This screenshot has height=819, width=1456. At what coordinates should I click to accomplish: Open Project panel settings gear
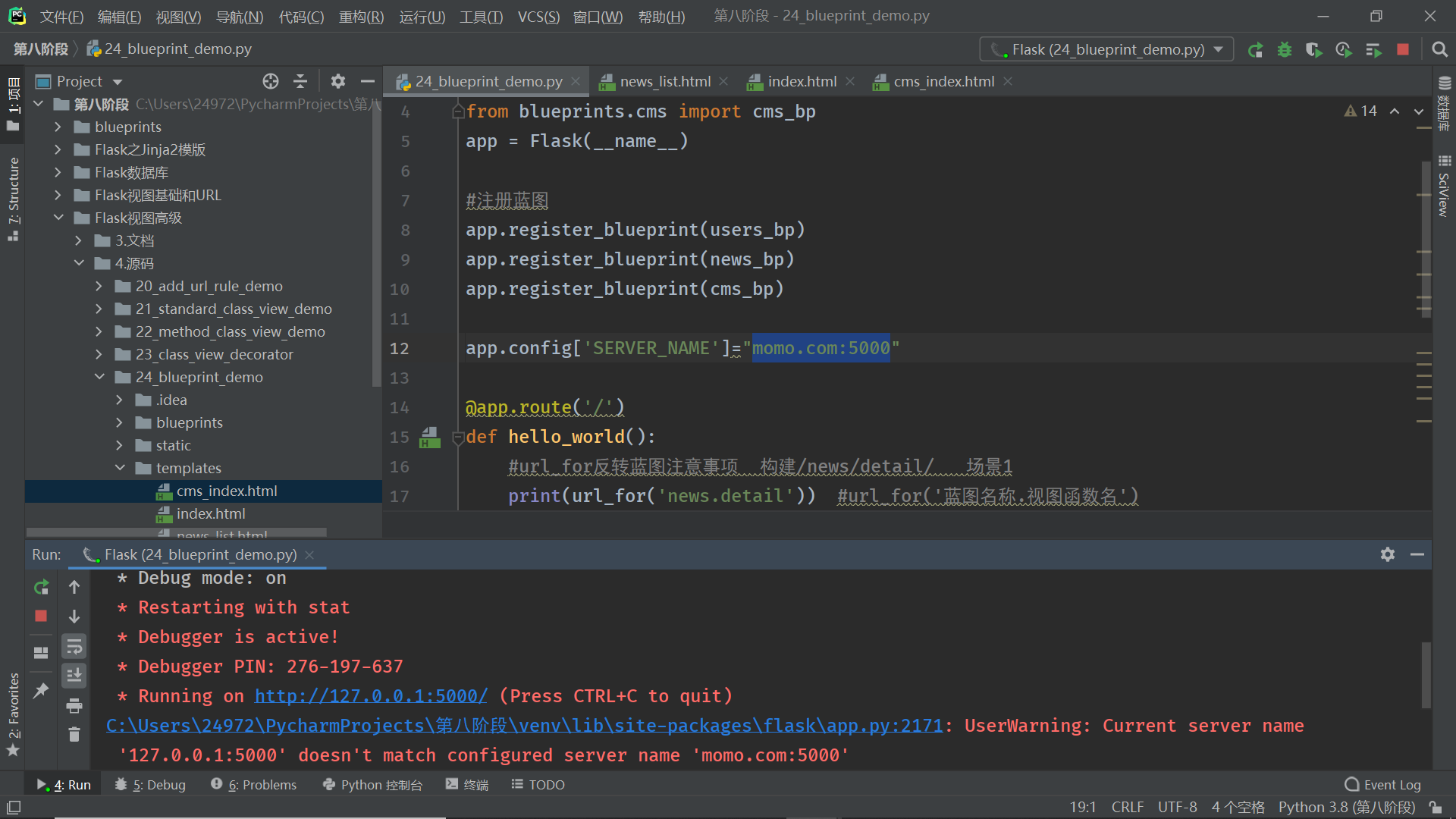[338, 81]
